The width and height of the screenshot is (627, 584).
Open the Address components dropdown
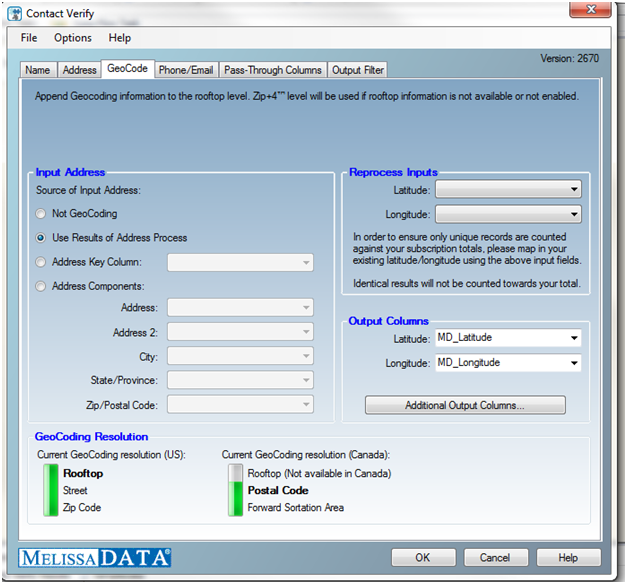pyautogui.click(x=240, y=308)
